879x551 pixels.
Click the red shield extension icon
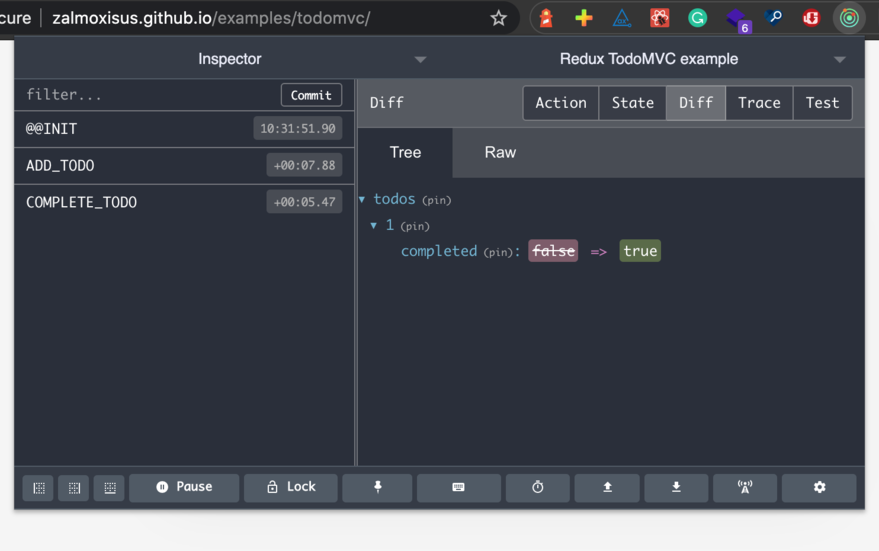(811, 18)
